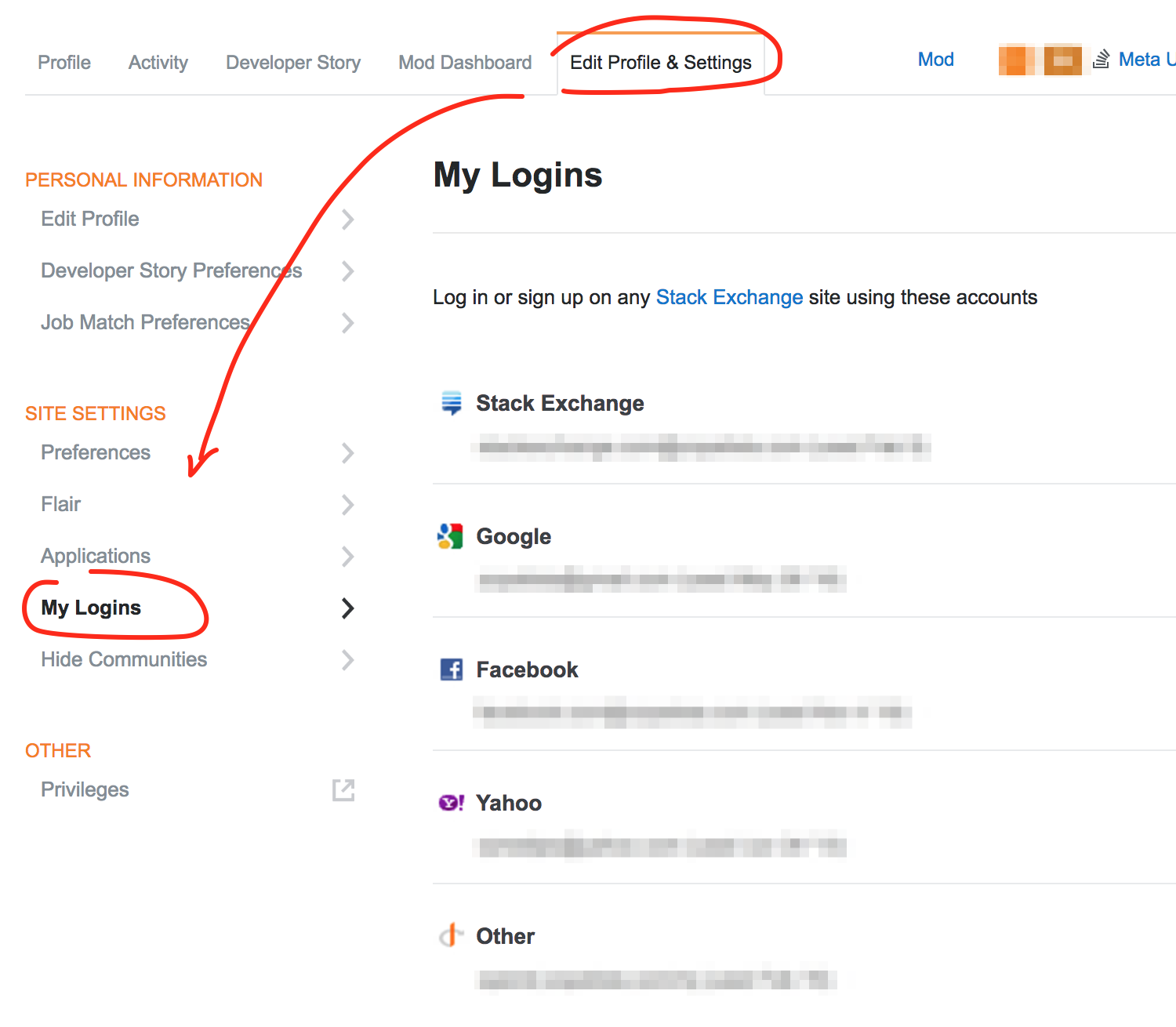
Task: Select My Logins in sidebar
Action: 91,608
